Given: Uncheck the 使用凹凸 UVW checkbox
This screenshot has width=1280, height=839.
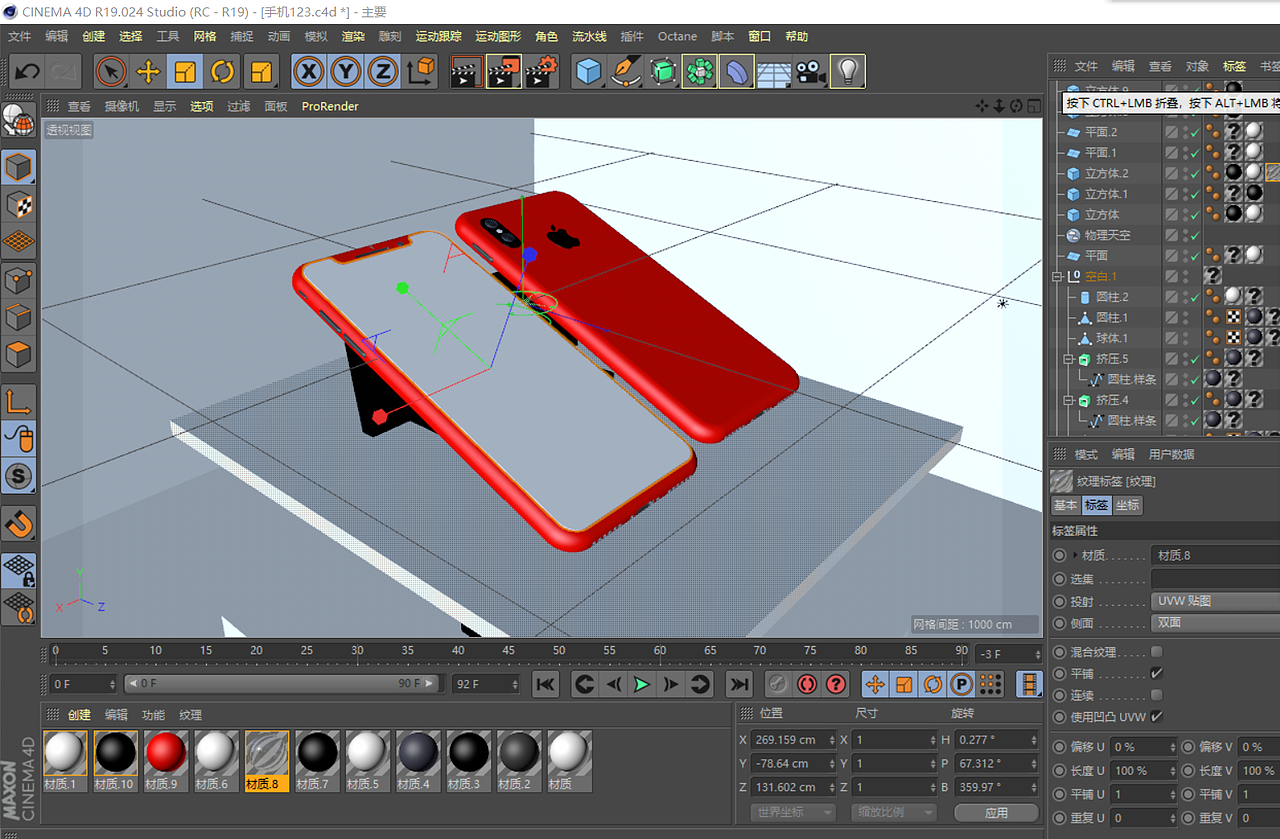Looking at the screenshot, I should click(x=1157, y=717).
